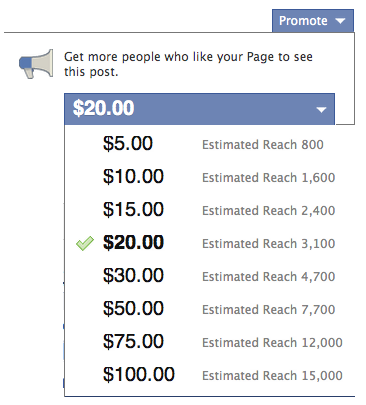The image size is (366, 405).
Task: Click the white arrow on Promote button
Action: [340, 21]
